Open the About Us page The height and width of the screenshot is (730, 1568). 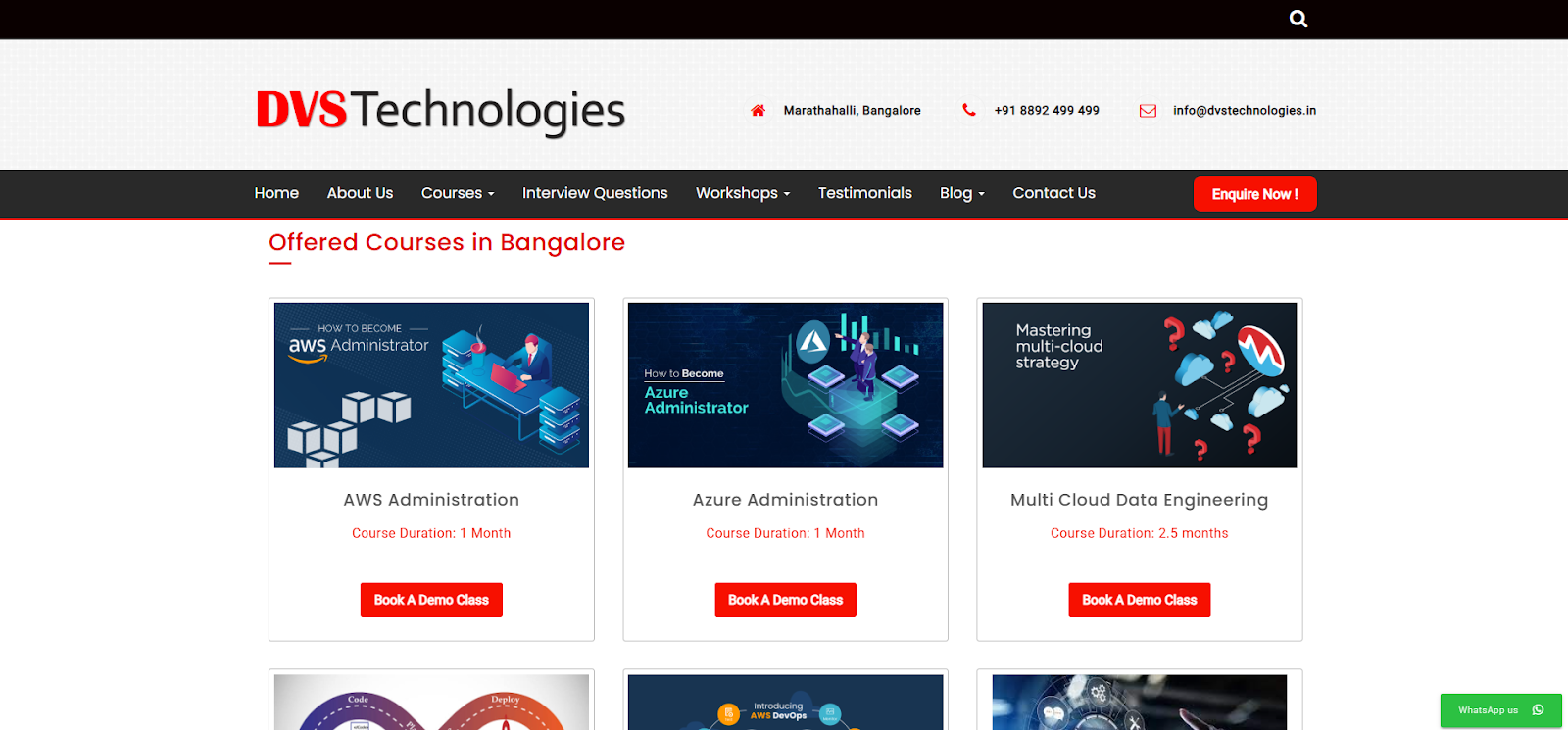(360, 193)
